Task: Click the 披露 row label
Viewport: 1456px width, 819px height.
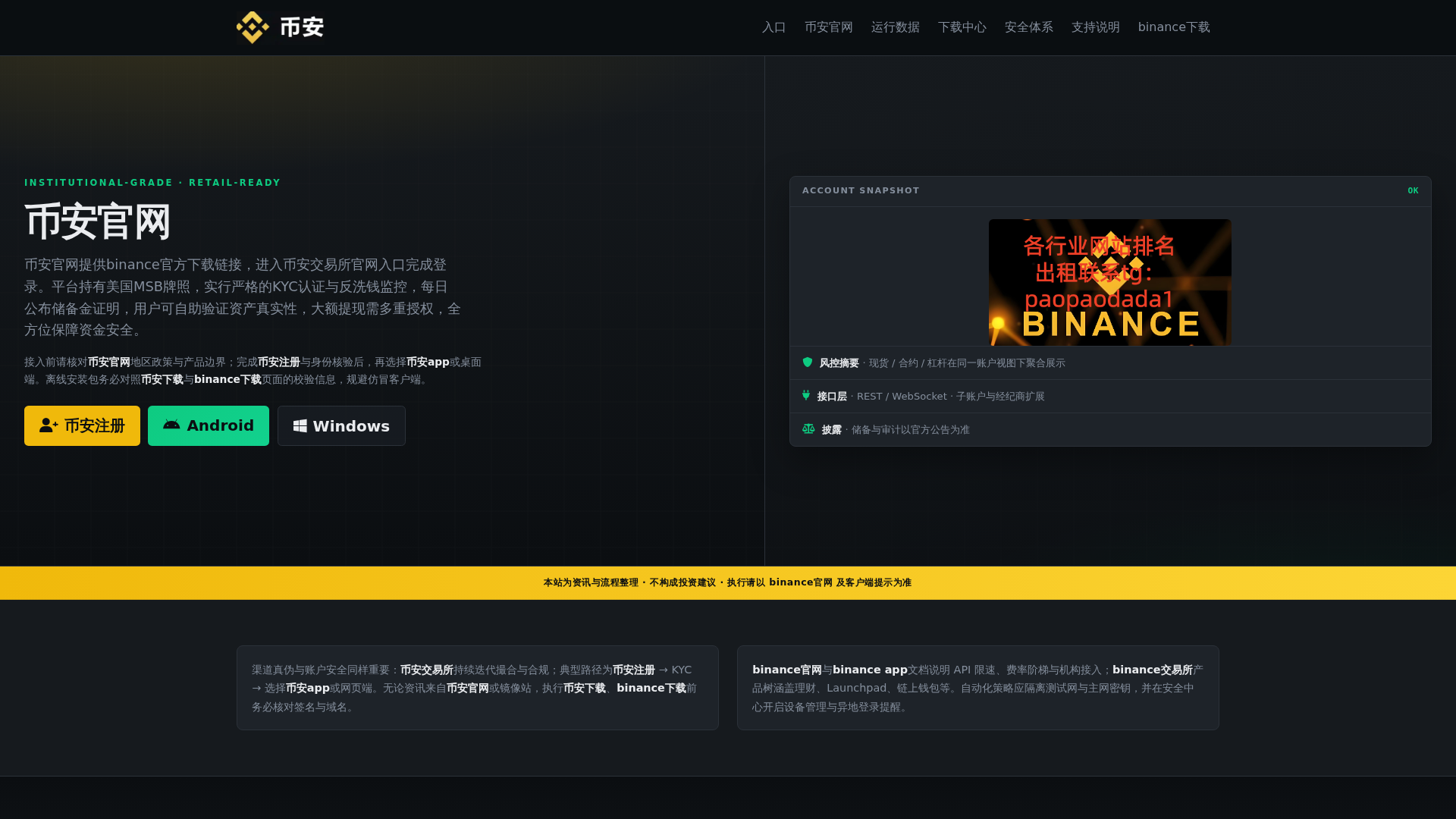Action: pyautogui.click(x=831, y=430)
